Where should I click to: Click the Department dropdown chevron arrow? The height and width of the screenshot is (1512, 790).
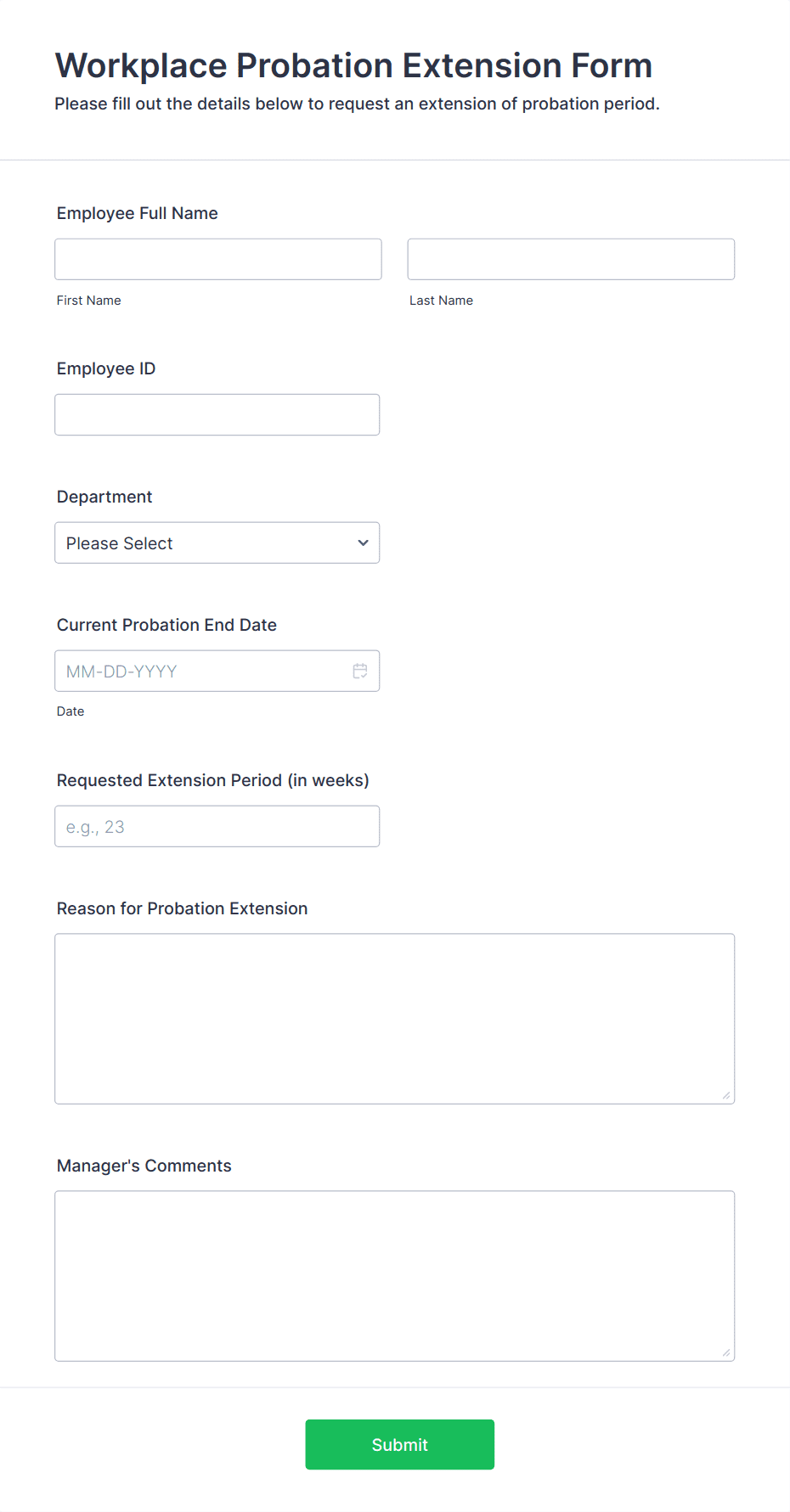[363, 542]
